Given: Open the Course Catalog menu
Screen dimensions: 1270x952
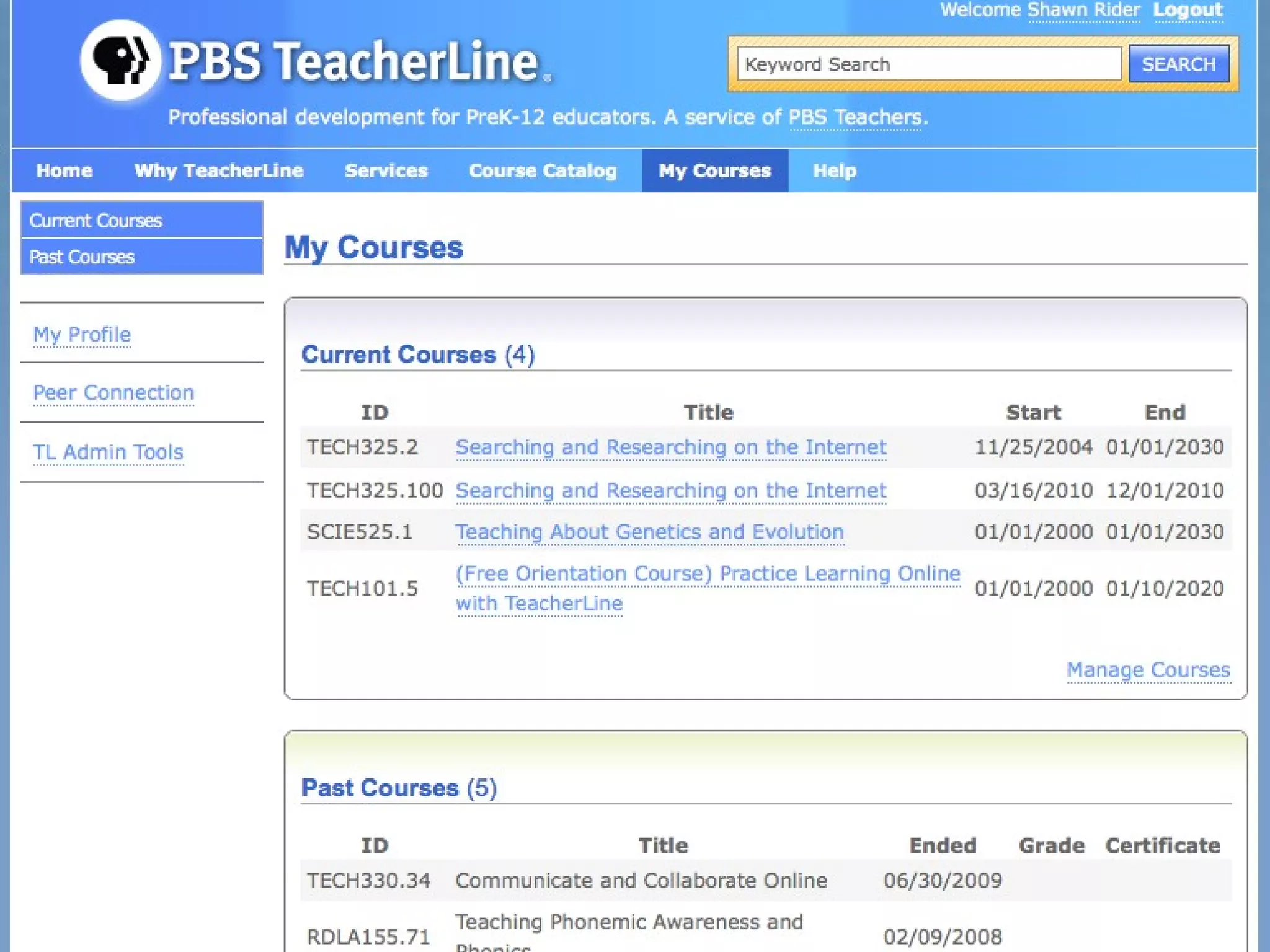Looking at the screenshot, I should tap(543, 171).
